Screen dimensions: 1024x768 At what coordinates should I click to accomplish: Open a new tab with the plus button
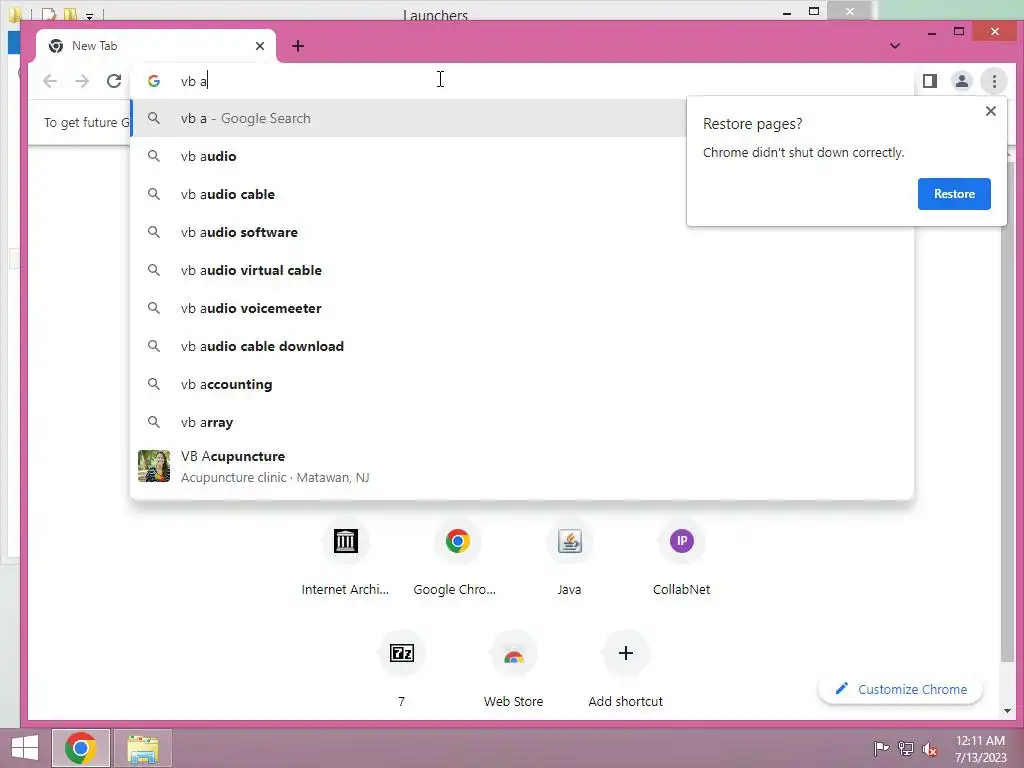pyautogui.click(x=298, y=46)
